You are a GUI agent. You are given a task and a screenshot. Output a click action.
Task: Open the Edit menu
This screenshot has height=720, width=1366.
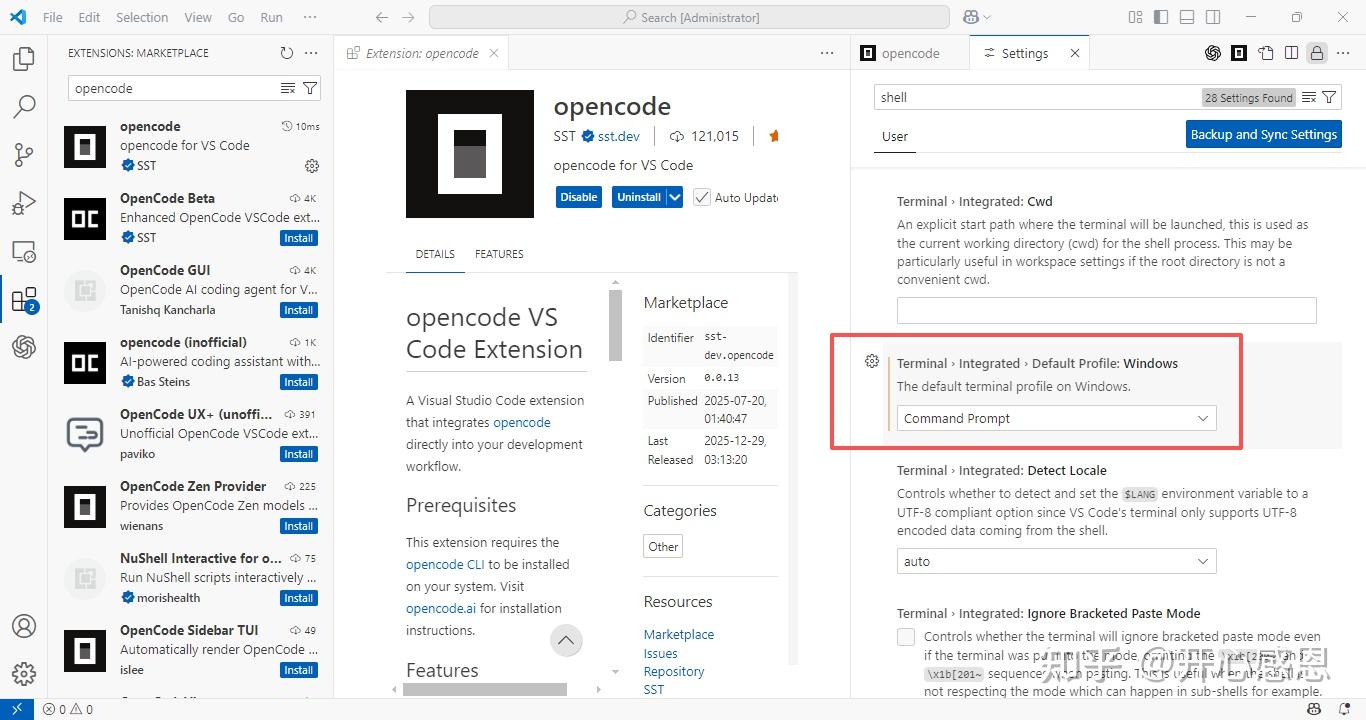tap(89, 17)
